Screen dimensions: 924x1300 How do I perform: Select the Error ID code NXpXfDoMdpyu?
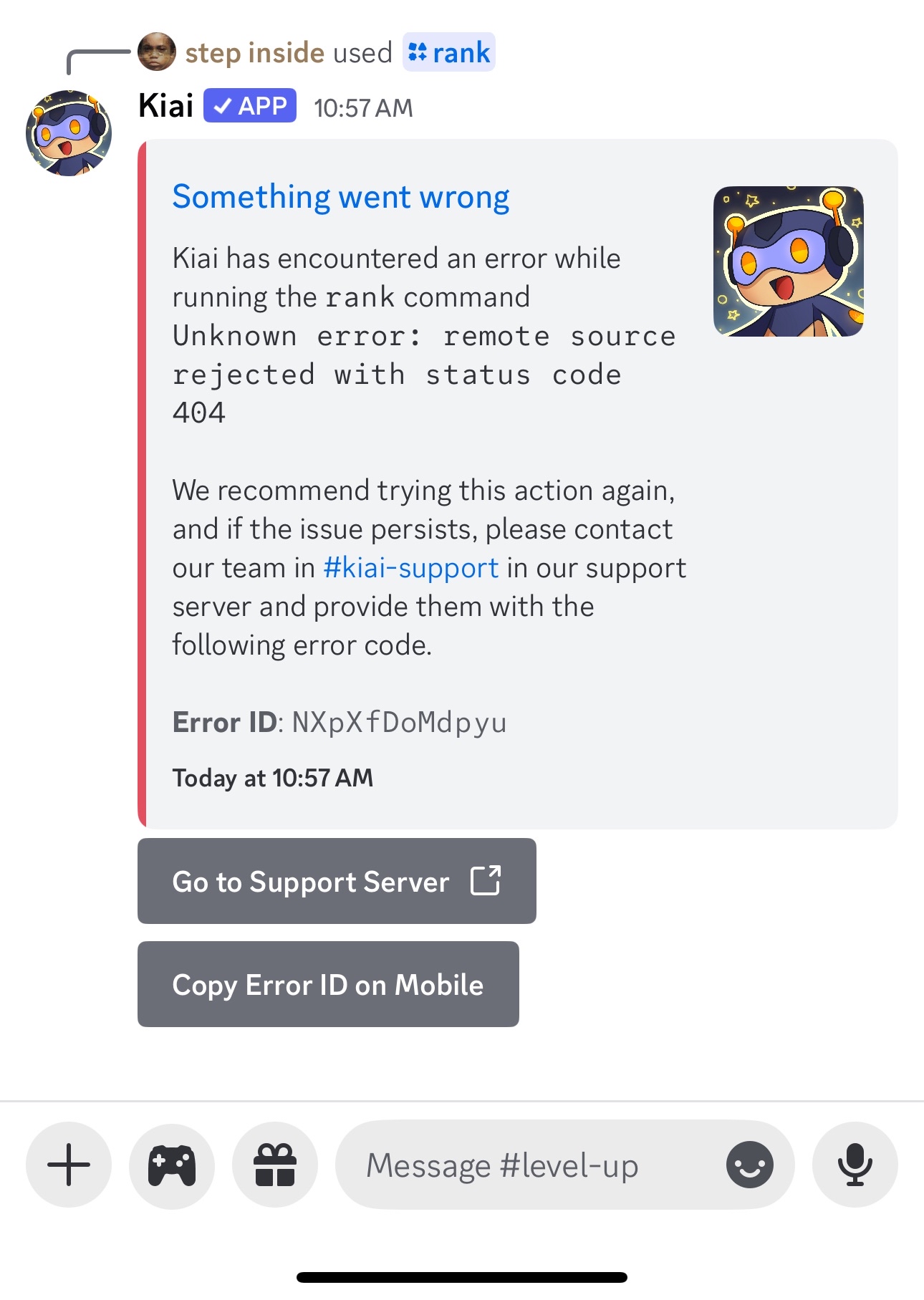click(399, 722)
